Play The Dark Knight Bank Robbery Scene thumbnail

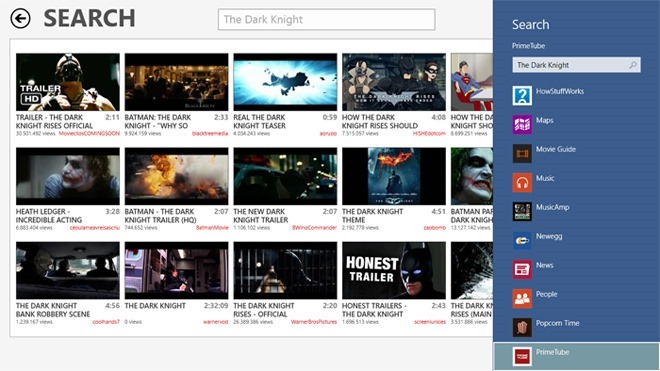pyautogui.click(x=68, y=270)
